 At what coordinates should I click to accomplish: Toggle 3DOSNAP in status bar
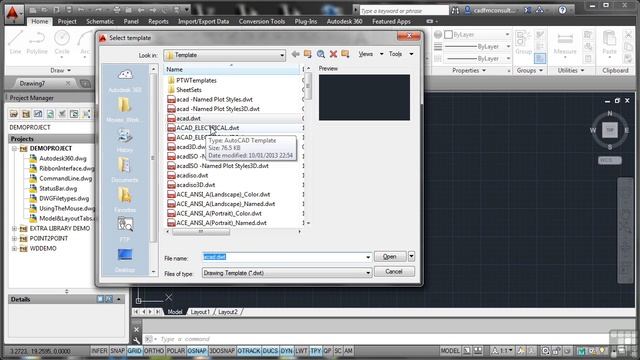(222, 351)
